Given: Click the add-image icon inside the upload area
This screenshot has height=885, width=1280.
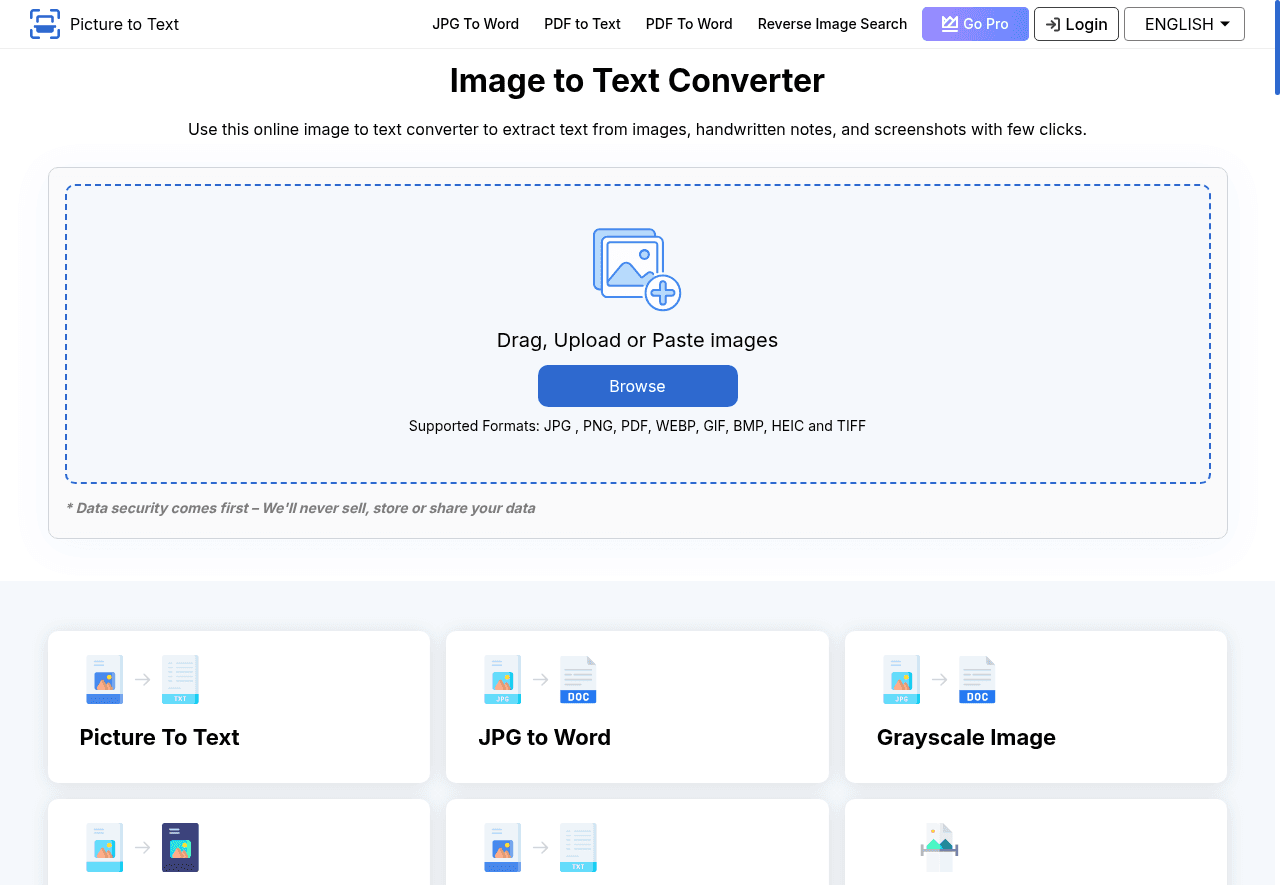Looking at the screenshot, I should tap(637, 268).
